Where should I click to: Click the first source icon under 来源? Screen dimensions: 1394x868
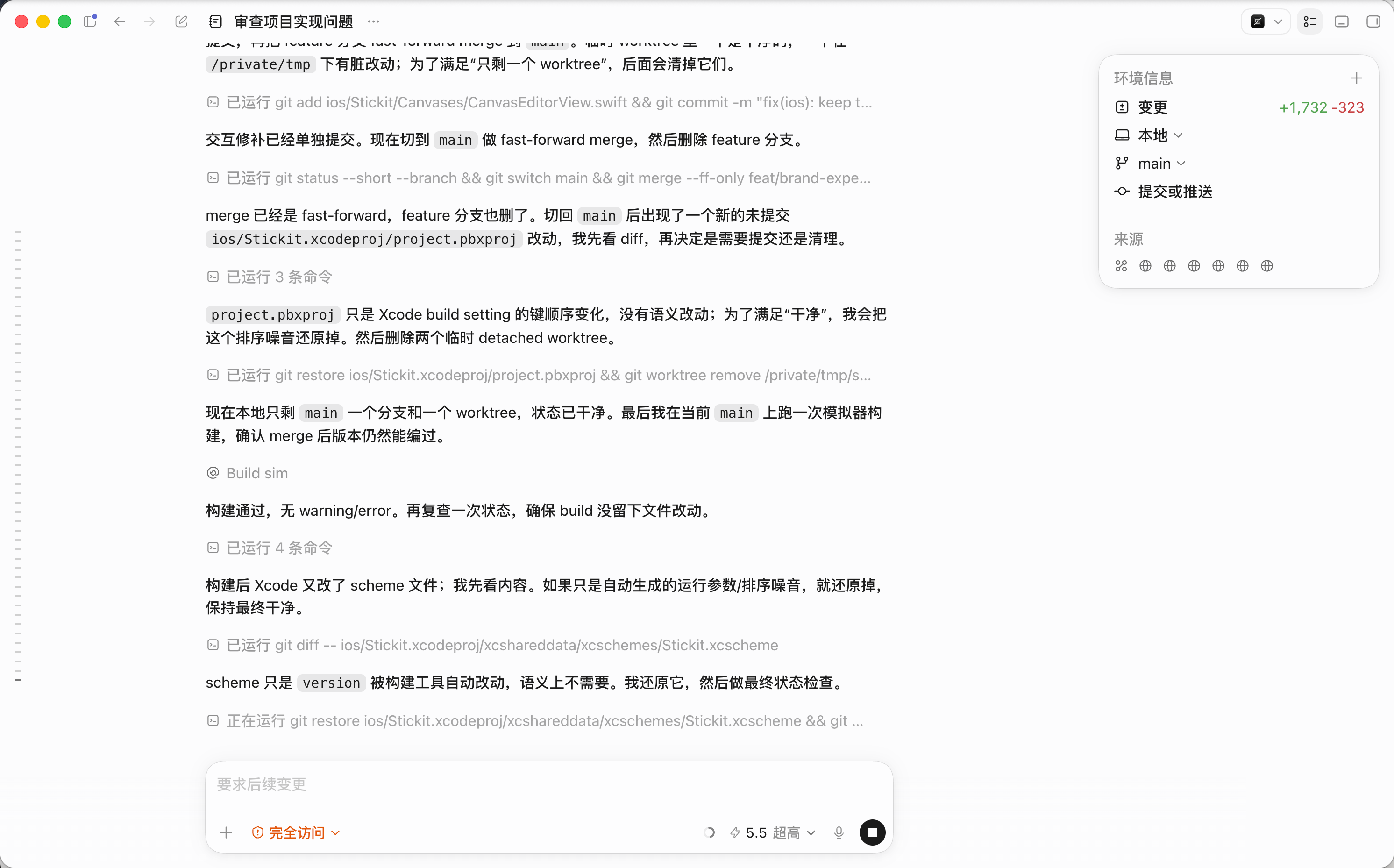pyautogui.click(x=1121, y=266)
